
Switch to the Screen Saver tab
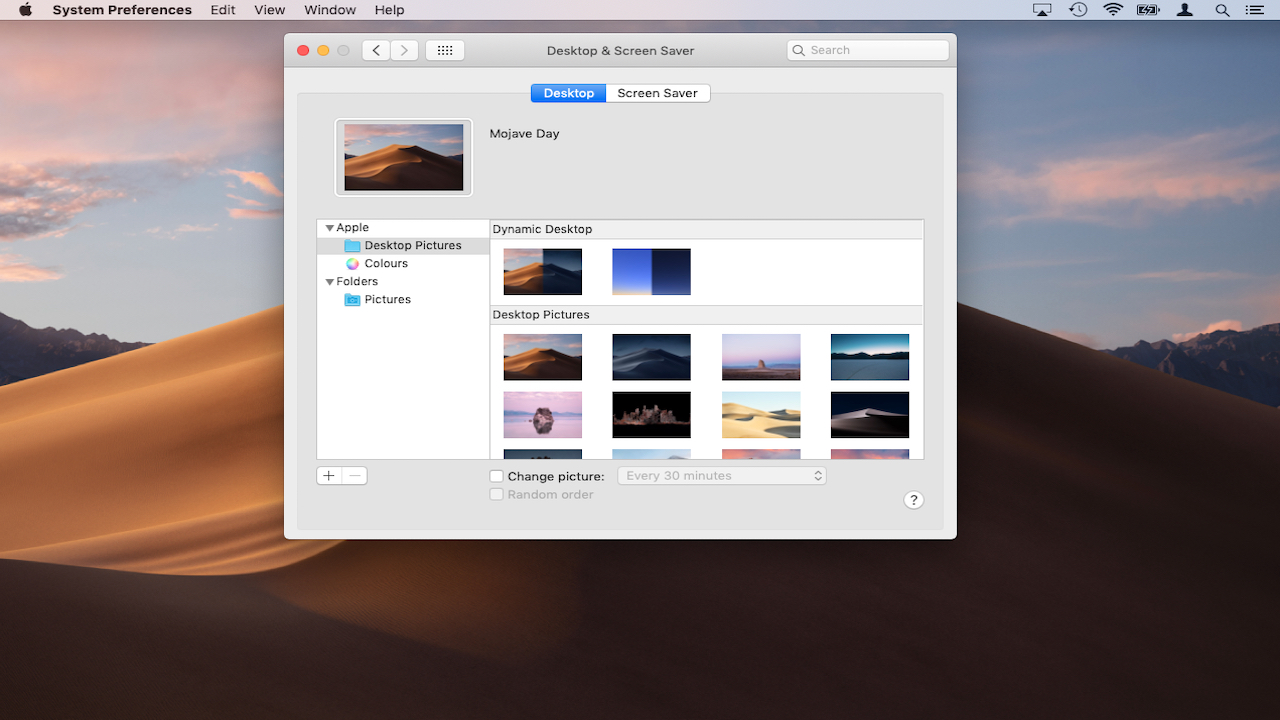pyautogui.click(x=658, y=93)
